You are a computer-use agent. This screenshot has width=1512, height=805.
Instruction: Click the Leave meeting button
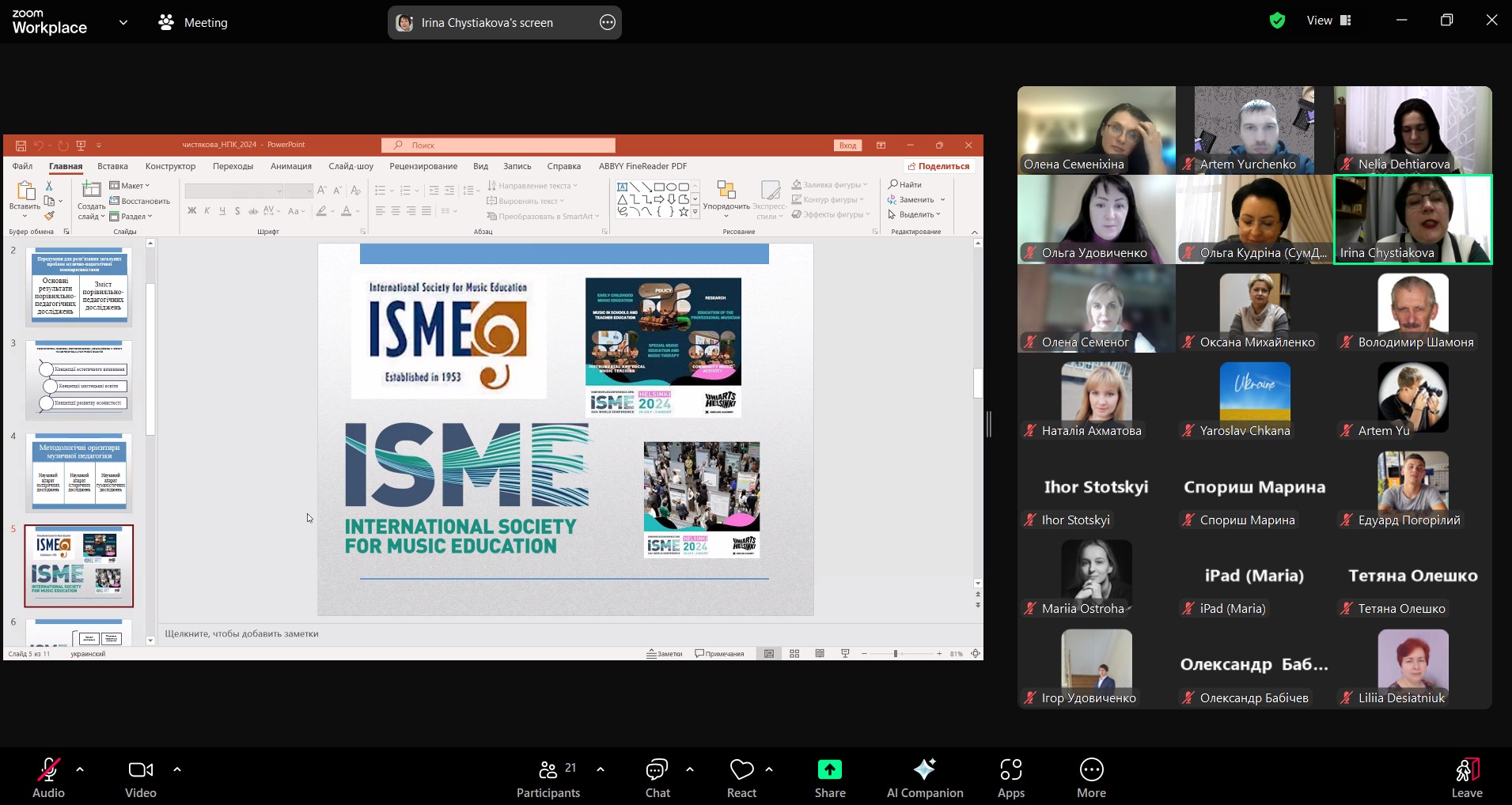1467,778
